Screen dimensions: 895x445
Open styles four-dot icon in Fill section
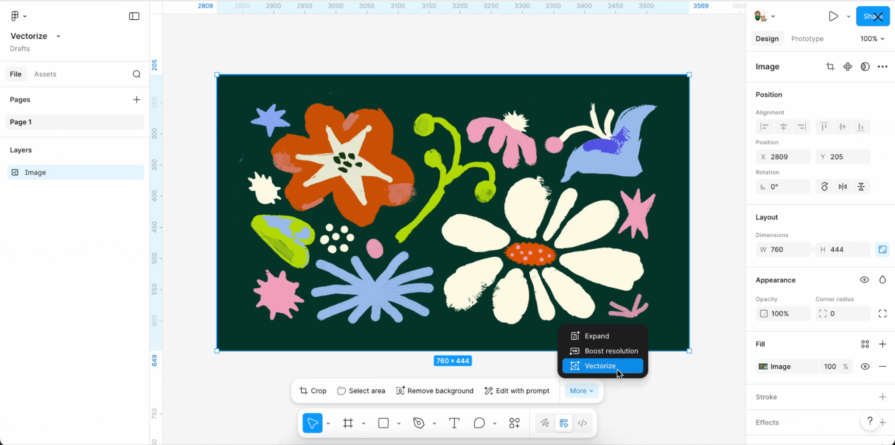865,344
